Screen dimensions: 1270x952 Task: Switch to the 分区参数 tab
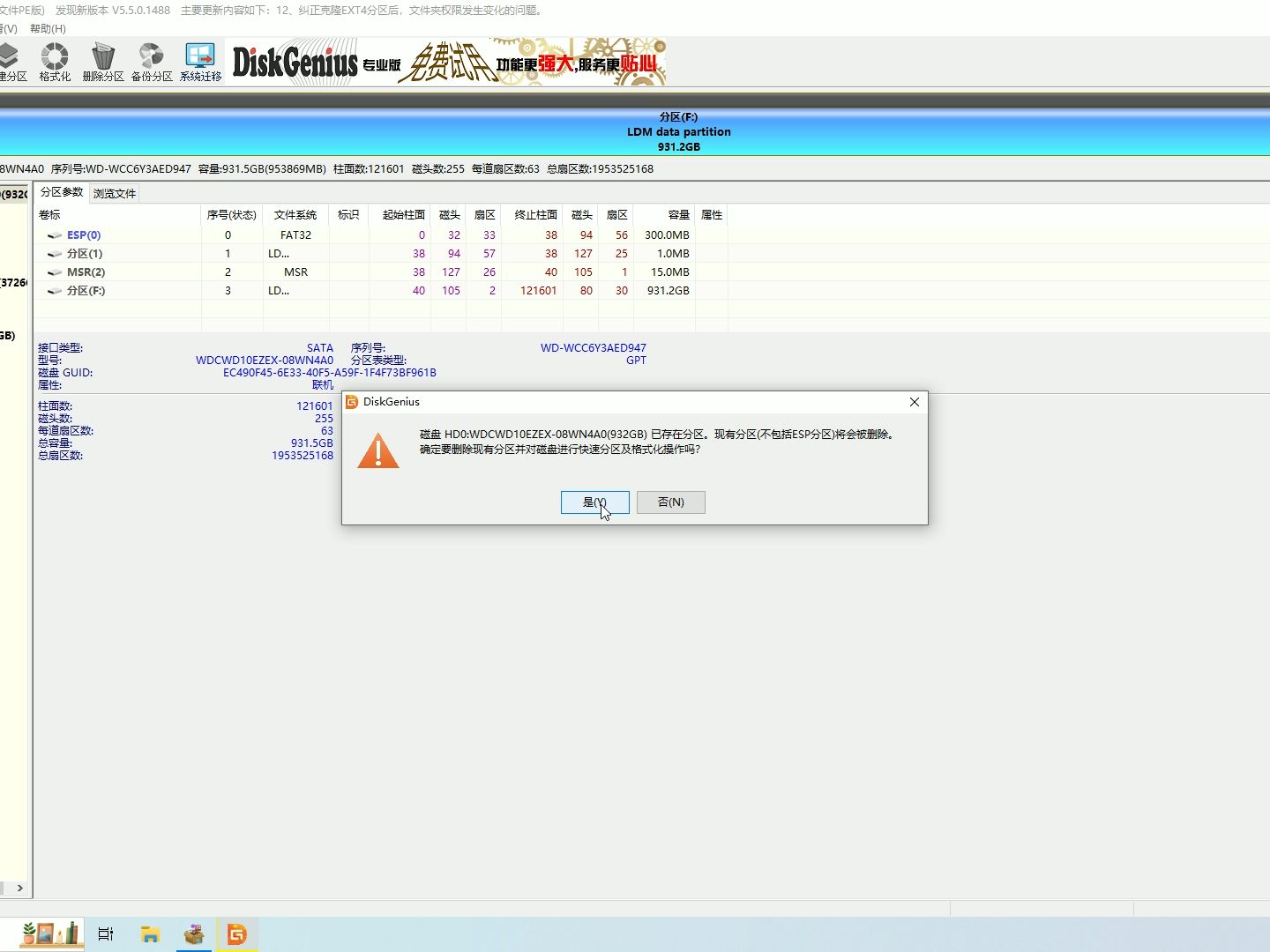click(62, 192)
